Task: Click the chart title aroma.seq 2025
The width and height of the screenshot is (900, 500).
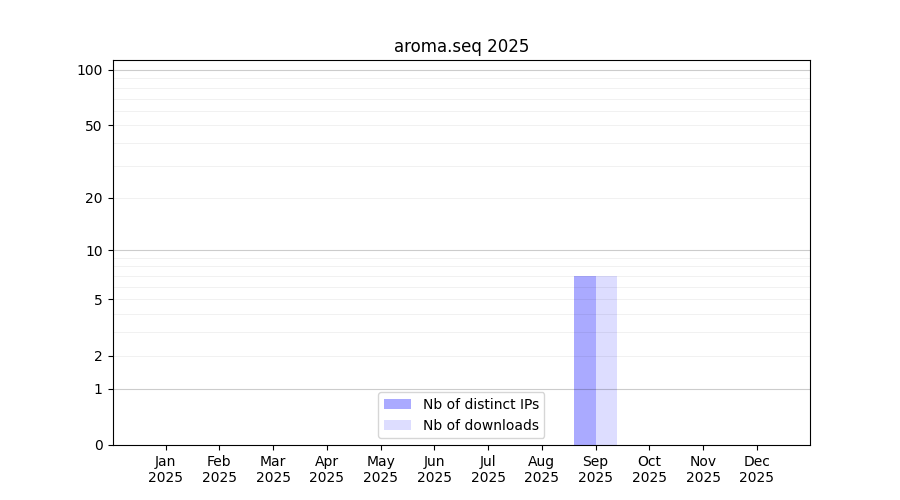Action: pyautogui.click(x=461, y=46)
